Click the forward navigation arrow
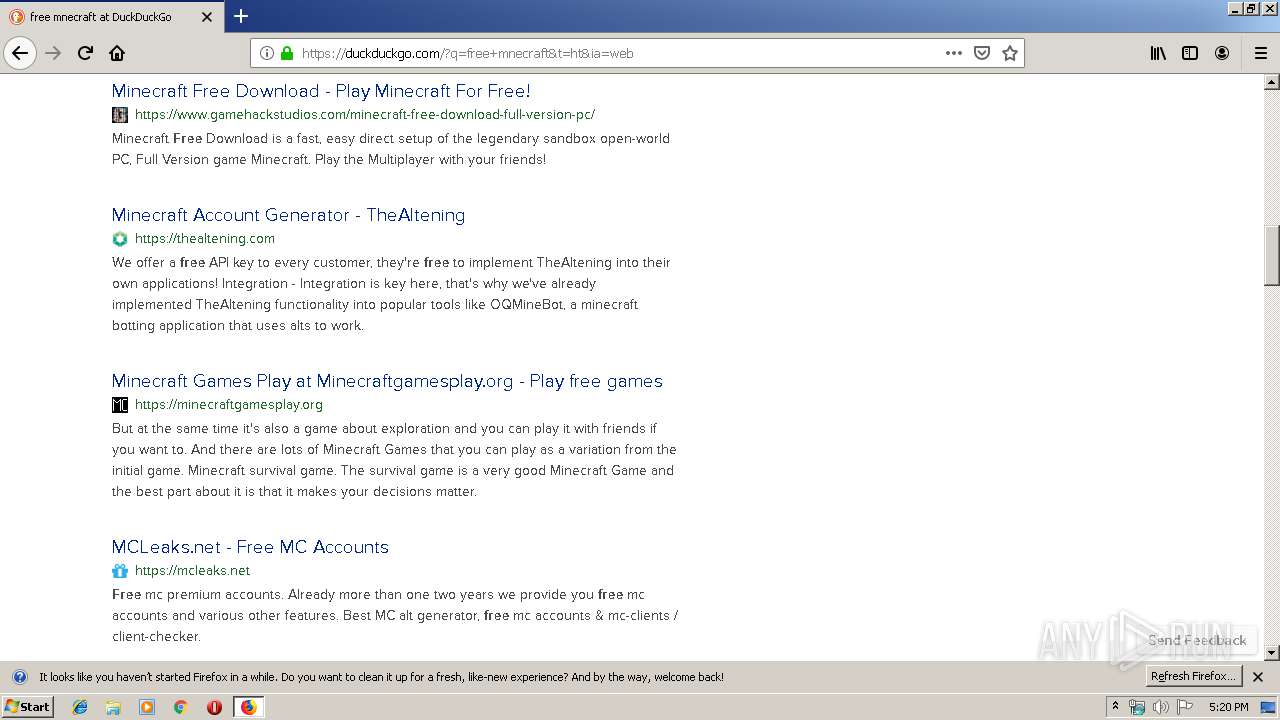 (x=53, y=53)
